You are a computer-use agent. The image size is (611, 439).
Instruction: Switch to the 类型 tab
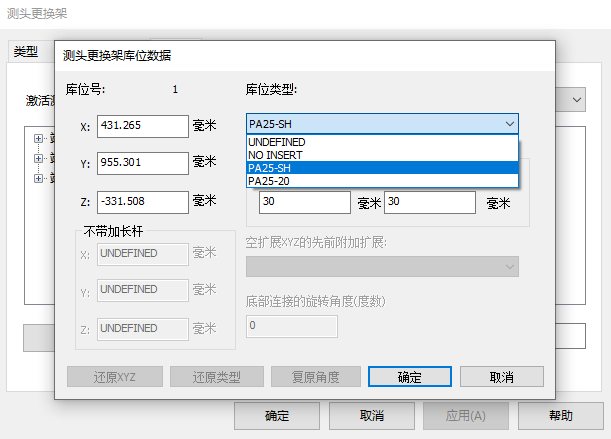(x=26, y=52)
